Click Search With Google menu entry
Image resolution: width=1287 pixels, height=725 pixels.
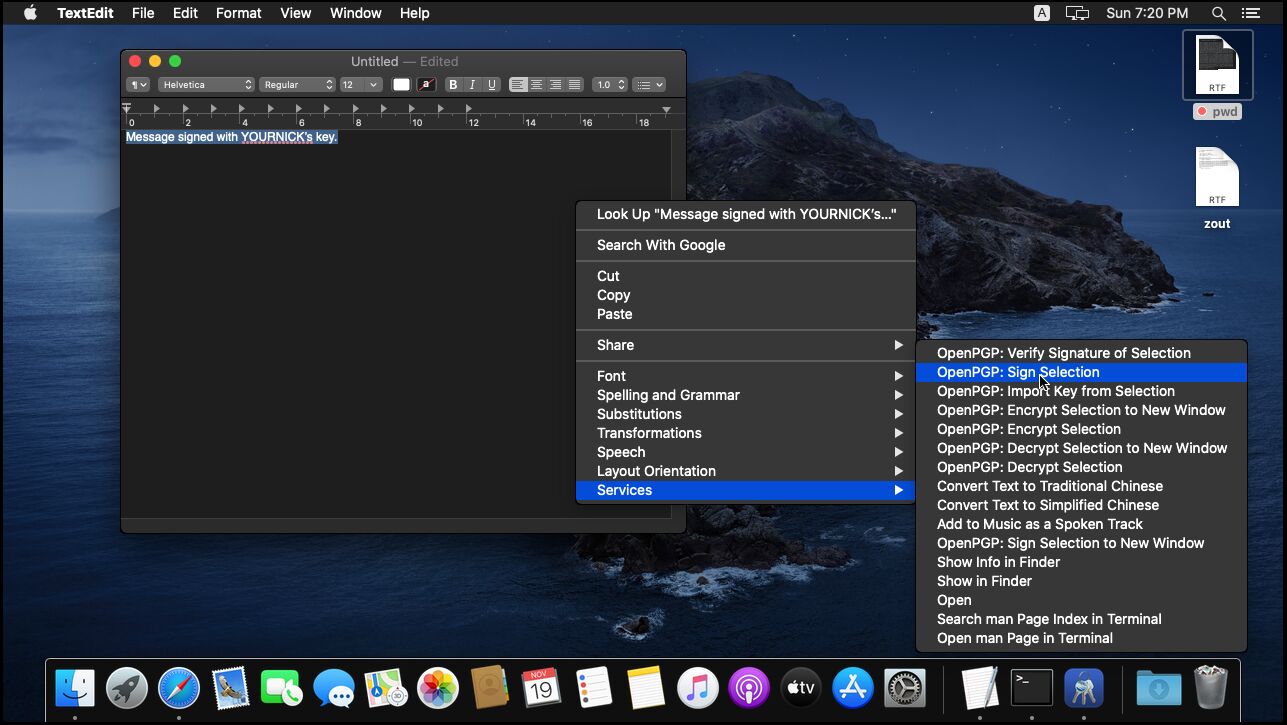point(661,245)
